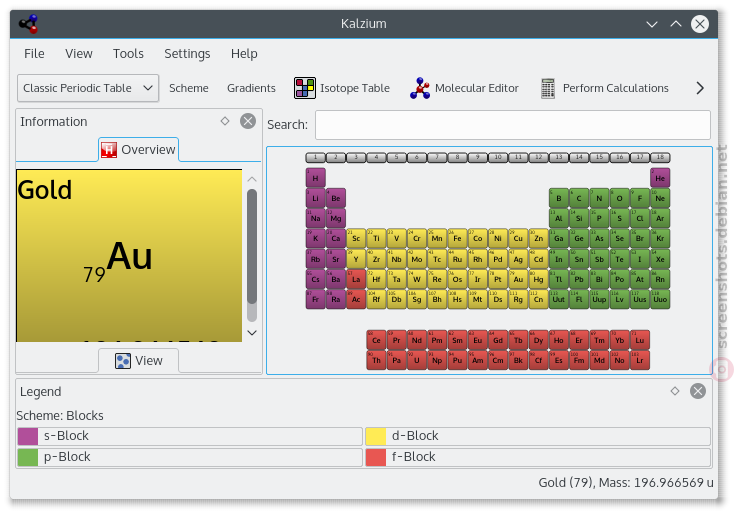Viewport: 734px width, 515px height.
Task: Select the Helium (He) element tile
Action: [x=660, y=178]
